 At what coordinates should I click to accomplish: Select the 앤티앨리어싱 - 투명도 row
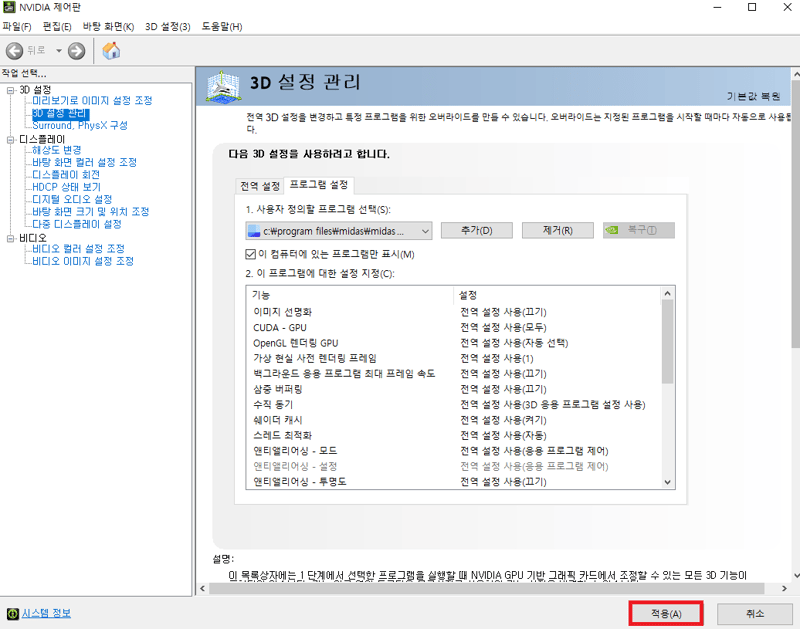pyautogui.click(x=454, y=482)
